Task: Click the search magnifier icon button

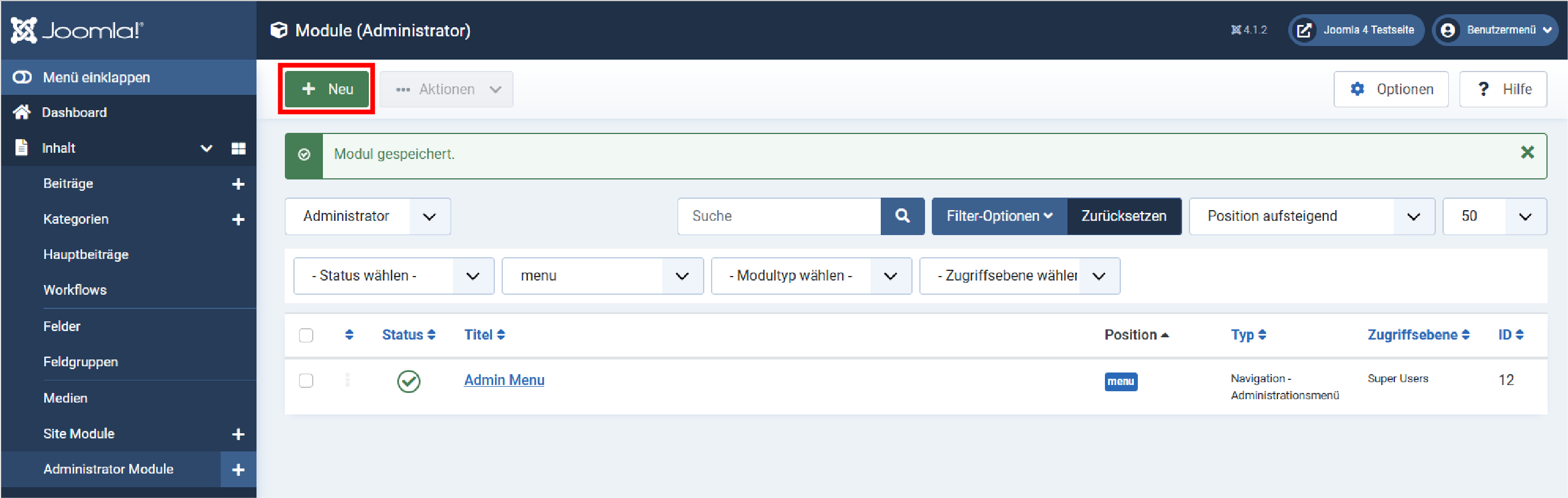Action: point(902,216)
